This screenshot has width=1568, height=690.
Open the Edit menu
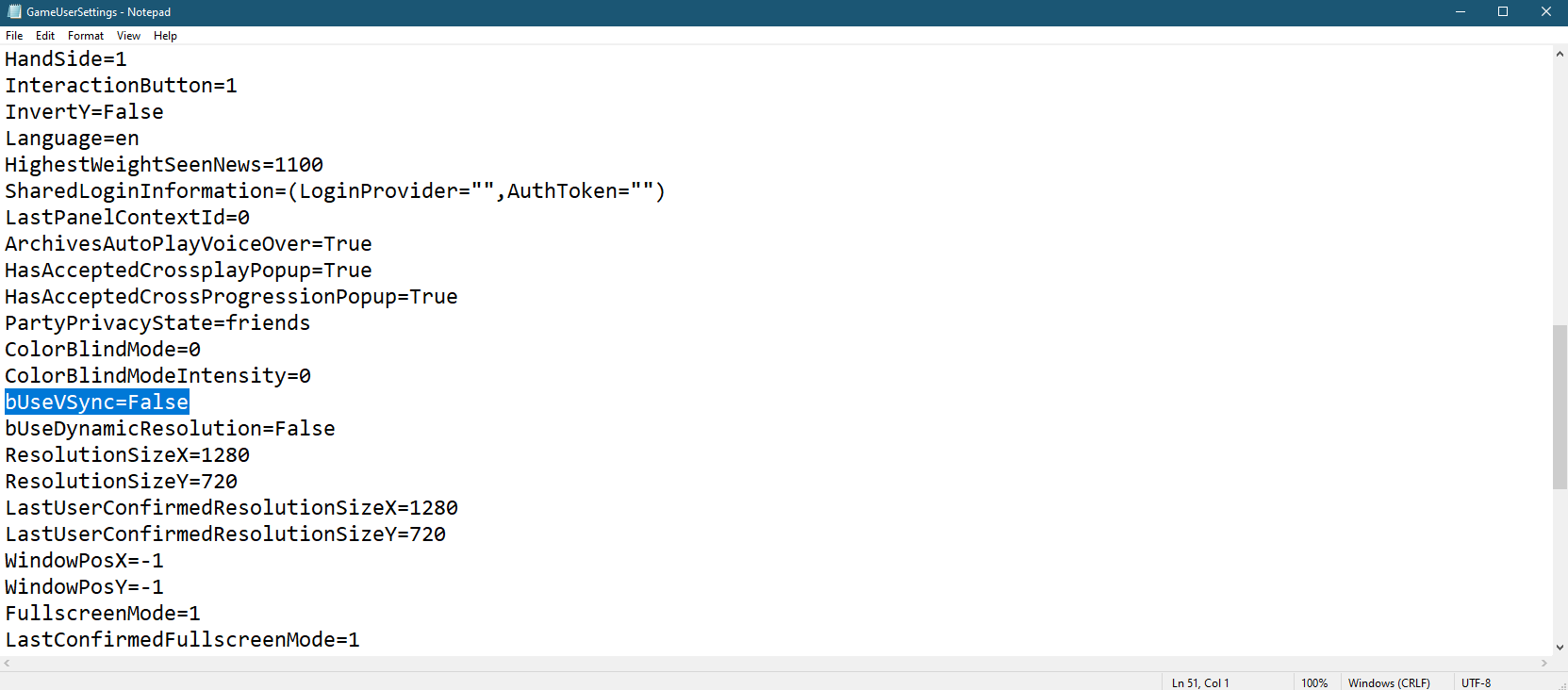[x=45, y=36]
